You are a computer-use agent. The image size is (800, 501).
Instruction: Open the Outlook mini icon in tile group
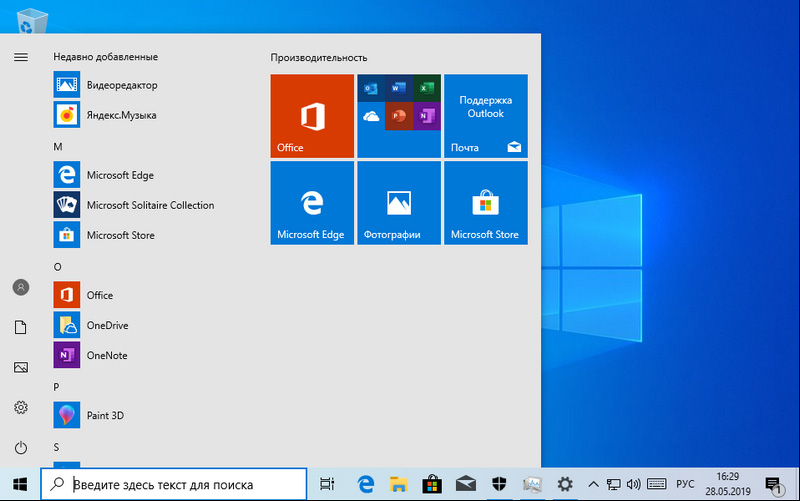pyautogui.click(x=371, y=88)
